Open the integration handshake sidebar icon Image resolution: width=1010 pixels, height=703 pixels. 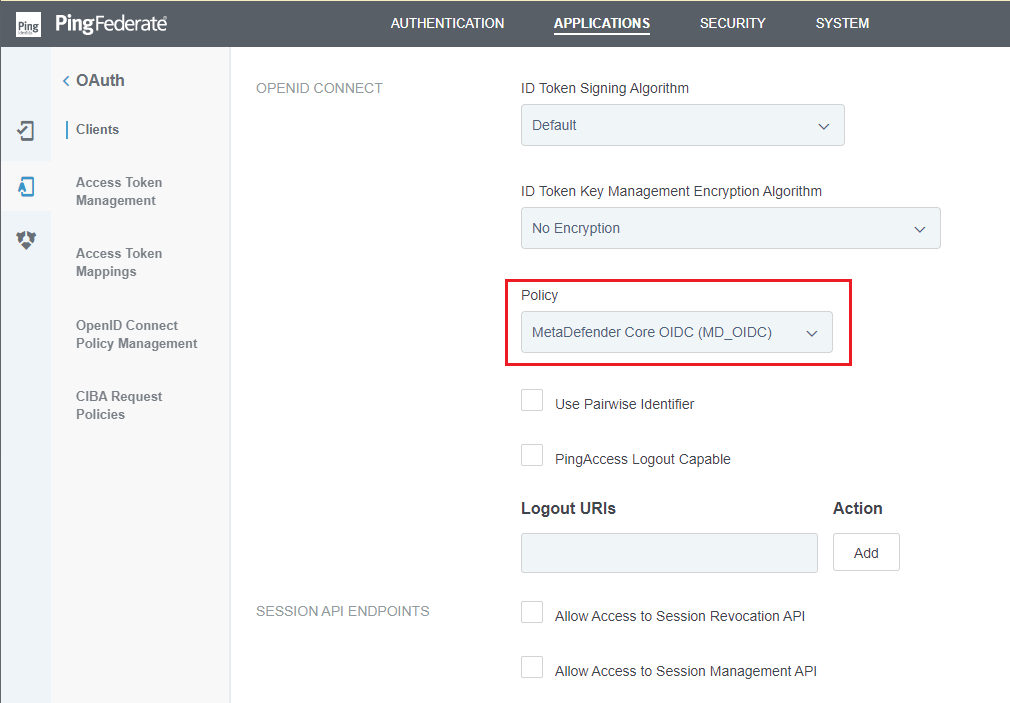[26, 240]
